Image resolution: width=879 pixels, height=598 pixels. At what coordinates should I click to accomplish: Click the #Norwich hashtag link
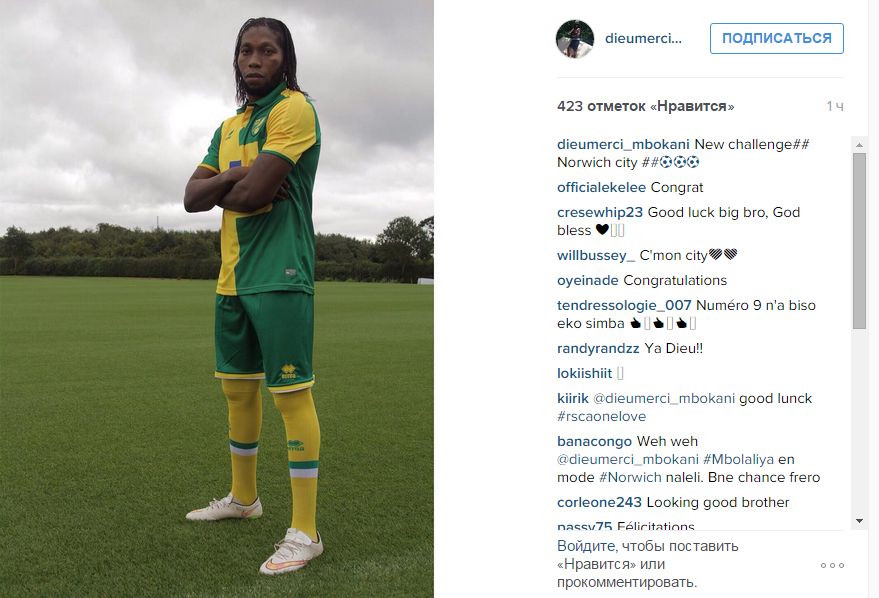click(x=630, y=478)
